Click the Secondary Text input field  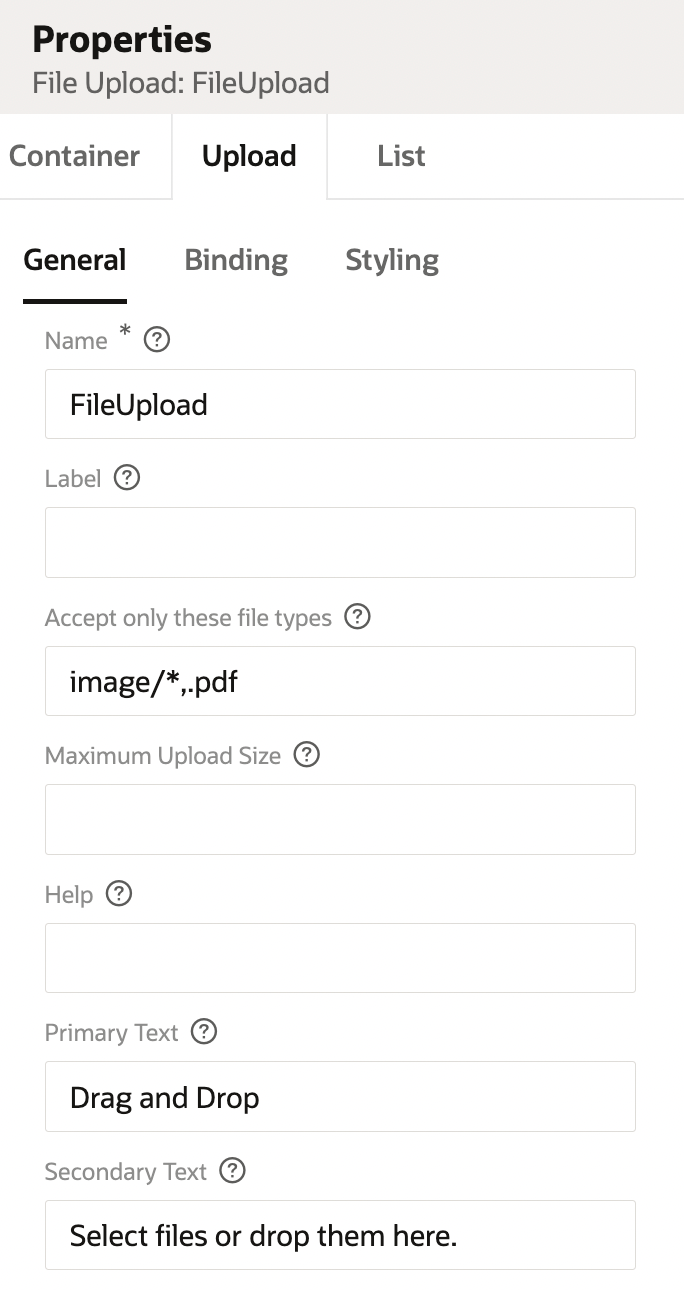click(340, 1235)
